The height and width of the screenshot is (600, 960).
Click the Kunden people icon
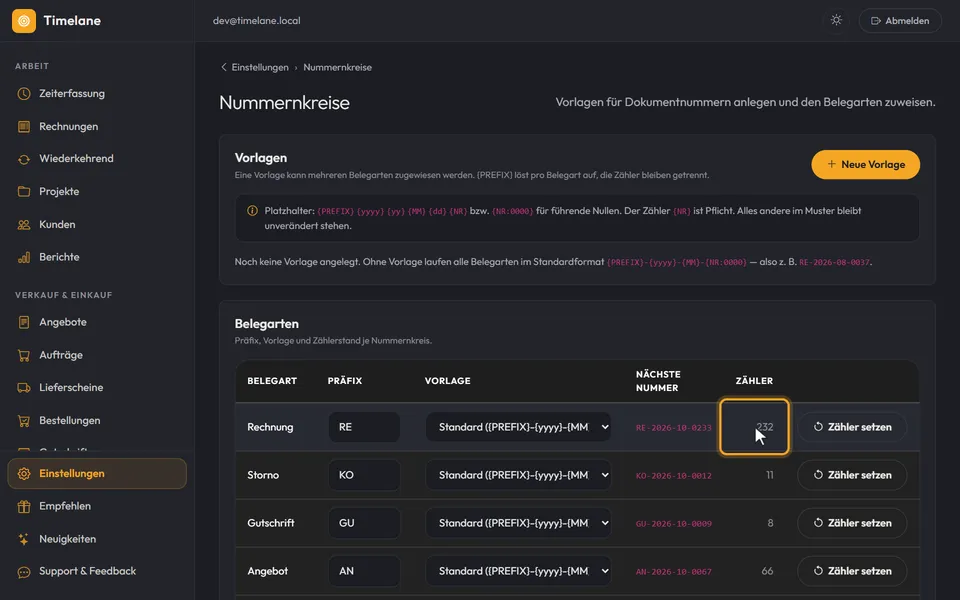[24, 225]
